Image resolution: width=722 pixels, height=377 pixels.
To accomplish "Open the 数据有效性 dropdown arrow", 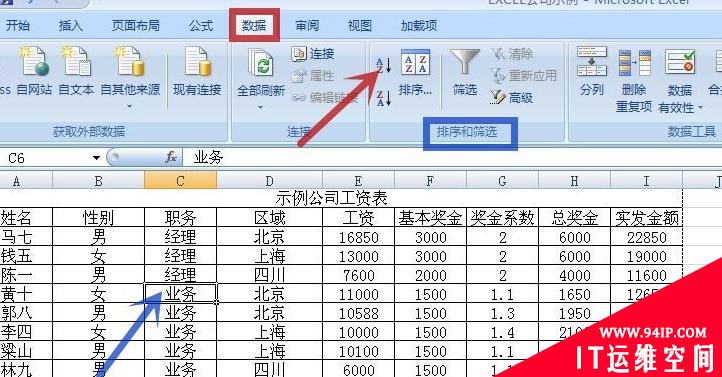I will [x=700, y=107].
